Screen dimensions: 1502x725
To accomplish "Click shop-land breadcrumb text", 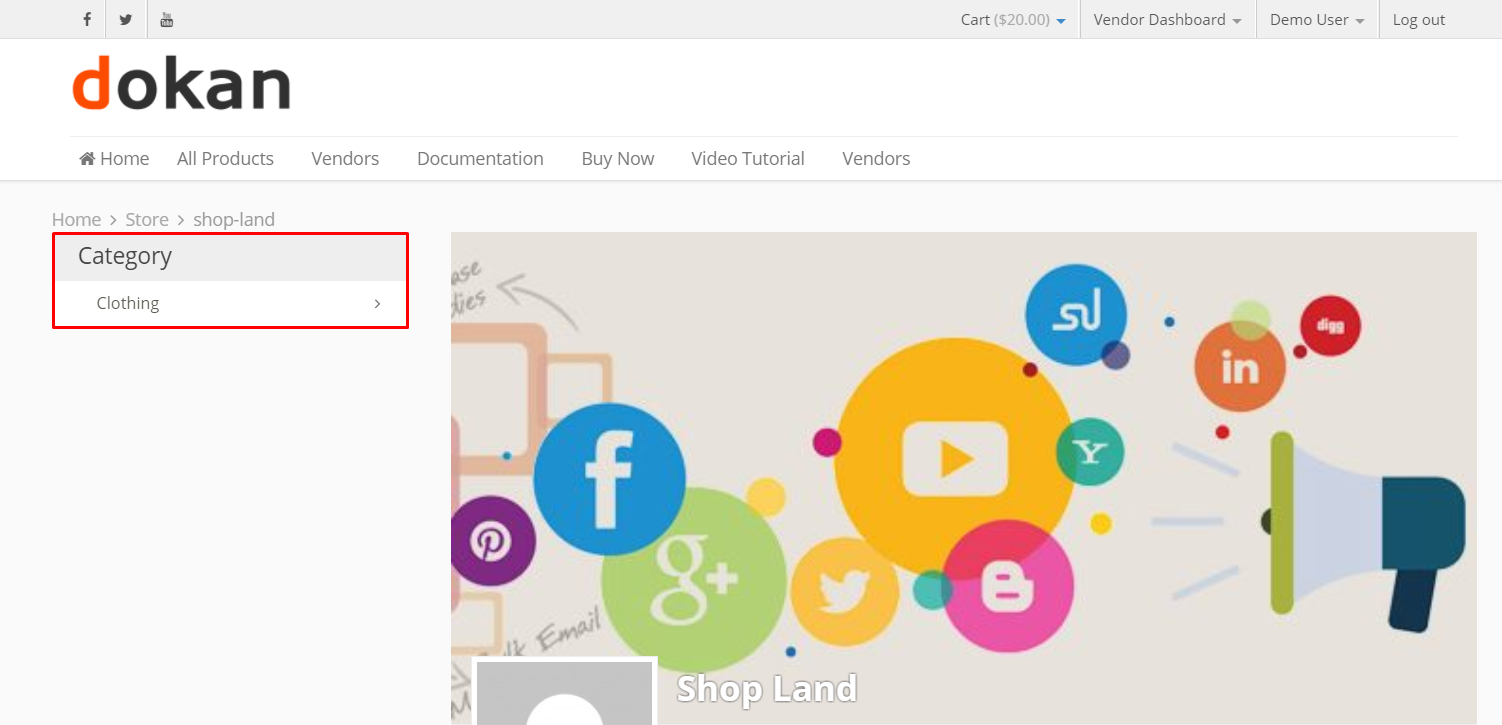I will [x=234, y=219].
